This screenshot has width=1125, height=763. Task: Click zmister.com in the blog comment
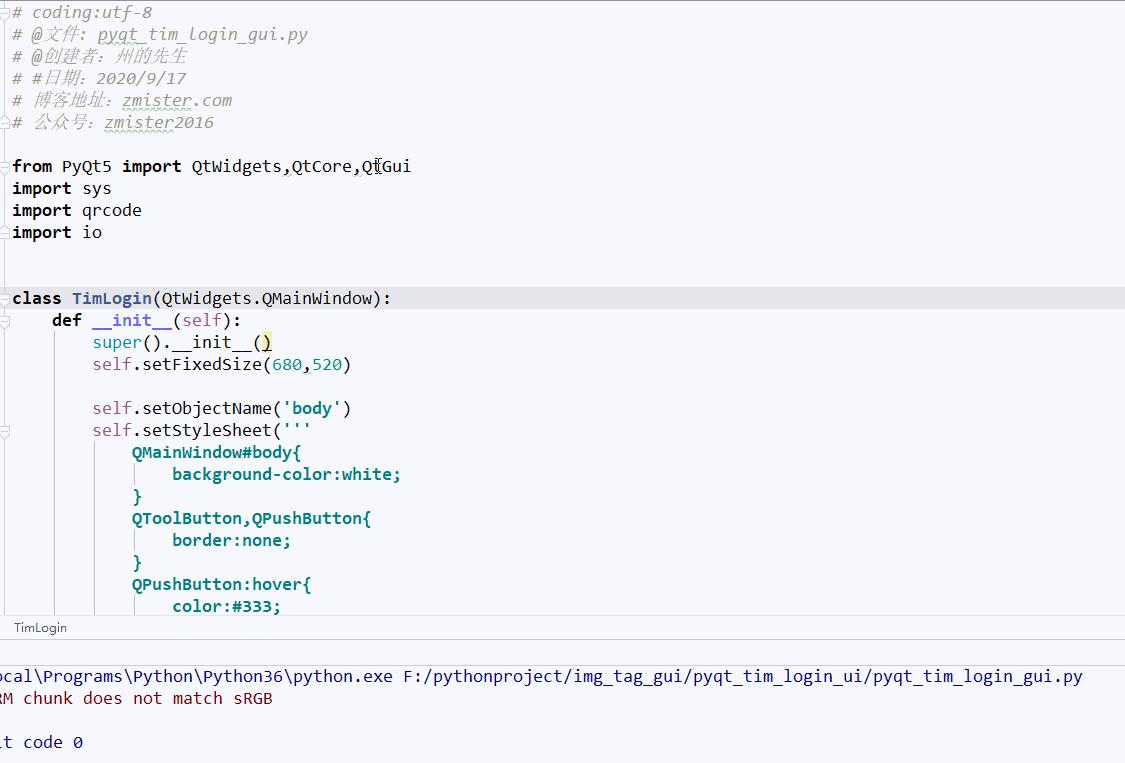[x=177, y=101]
